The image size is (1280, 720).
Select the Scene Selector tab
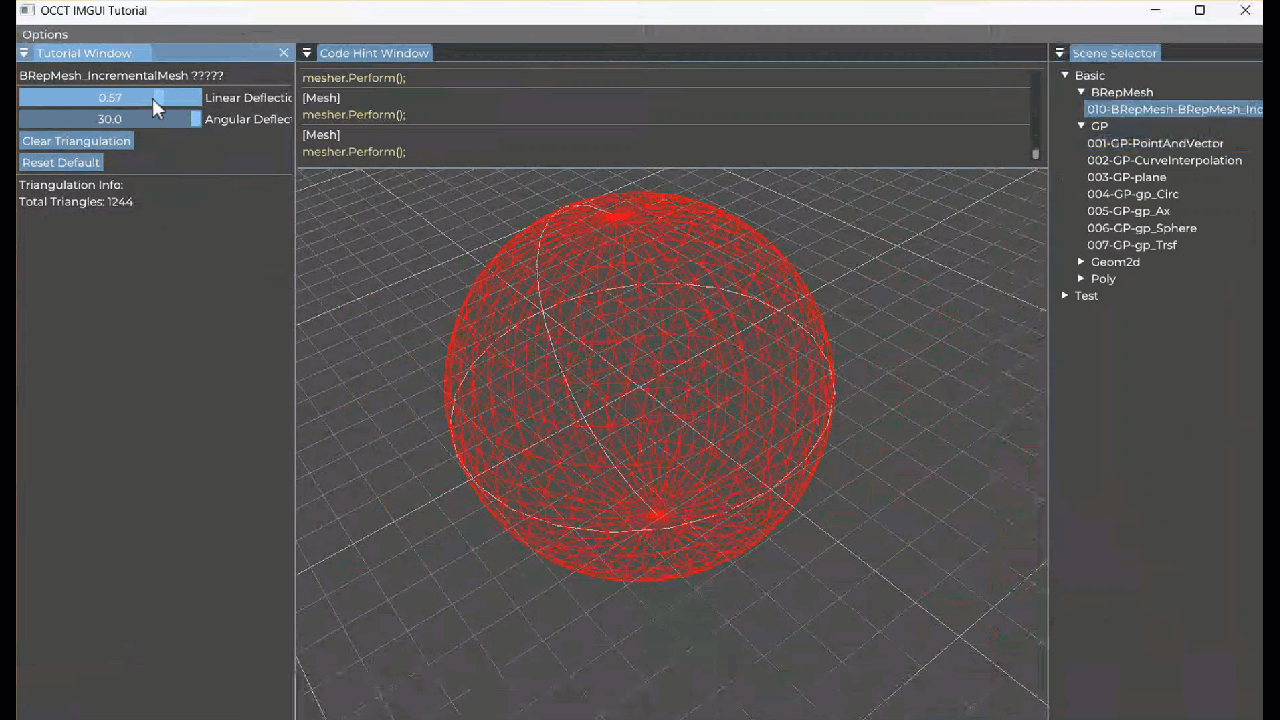coord(1114,53)
